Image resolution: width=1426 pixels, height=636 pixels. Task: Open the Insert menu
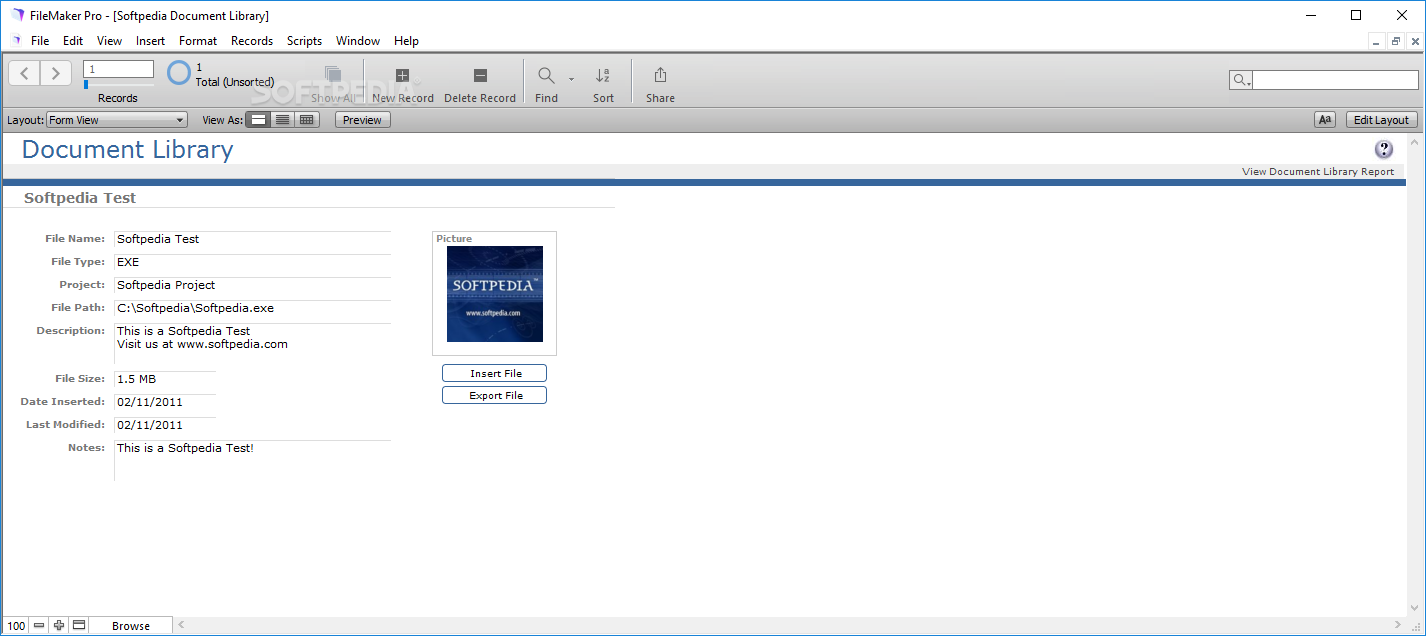pos(151,41)
